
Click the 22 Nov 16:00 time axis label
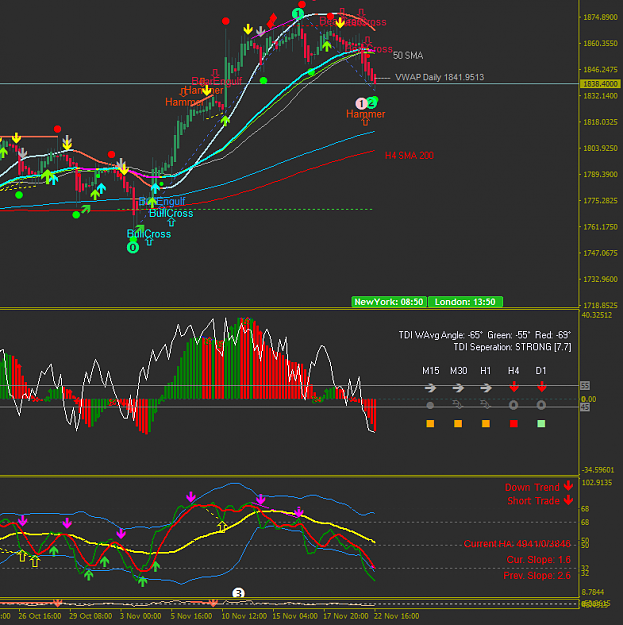coord(397,616)
